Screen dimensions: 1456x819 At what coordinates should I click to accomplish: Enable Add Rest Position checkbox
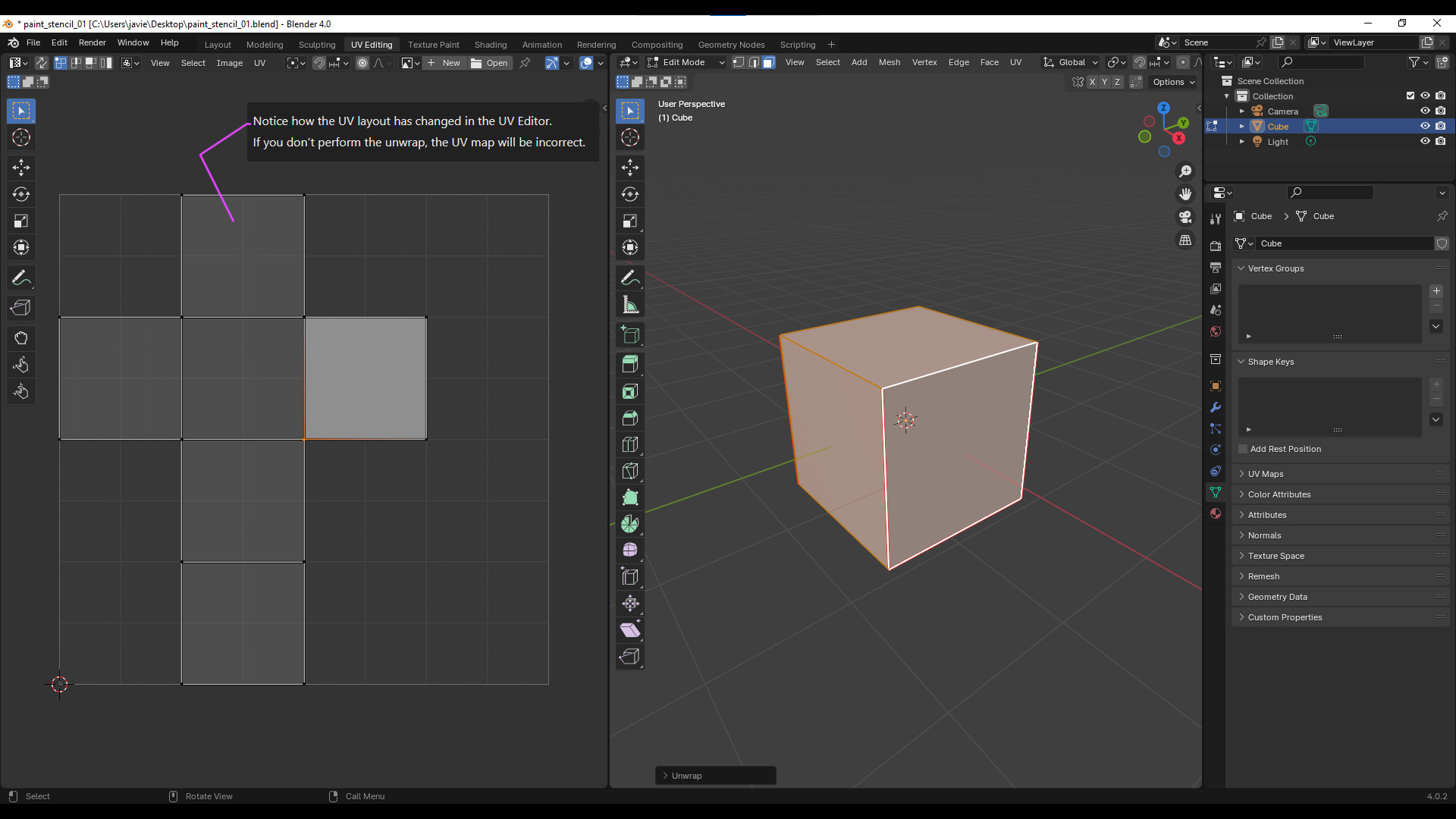coord(1243,449)
